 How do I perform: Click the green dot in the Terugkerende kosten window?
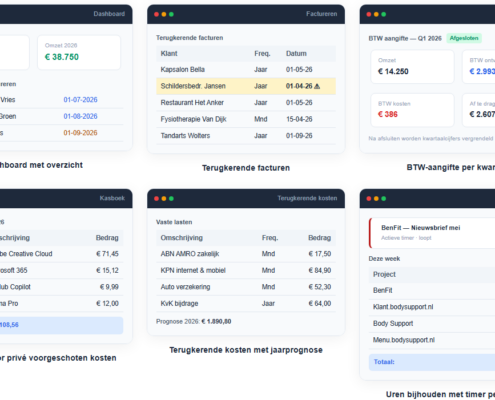(171, 199)
